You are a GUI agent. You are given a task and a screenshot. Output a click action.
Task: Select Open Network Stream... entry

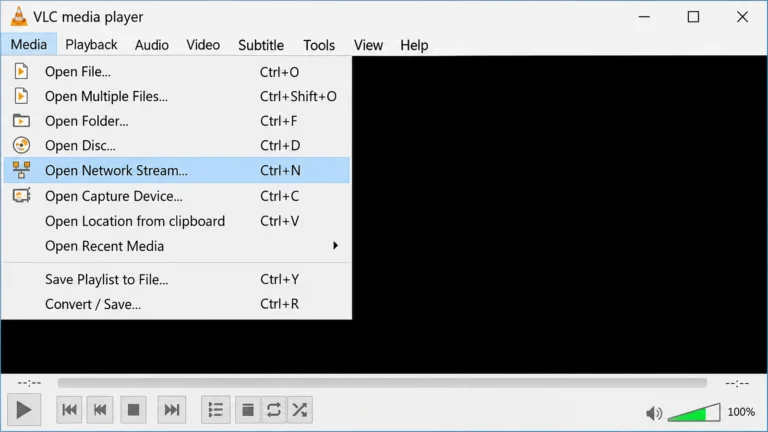(x=177, y=170)
